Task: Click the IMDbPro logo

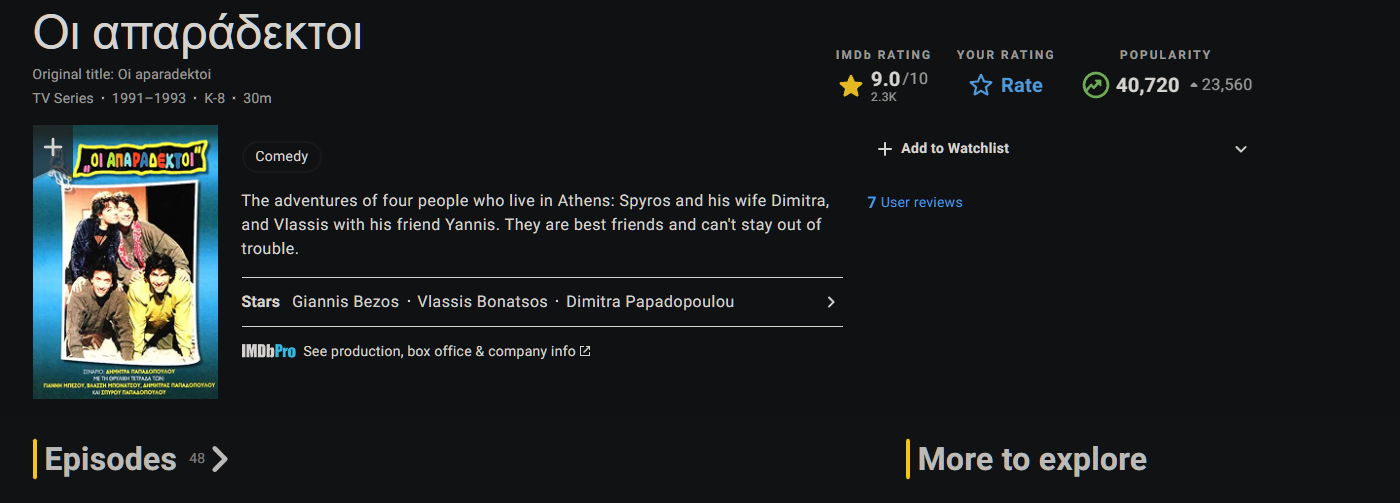Action: (x=269, y=351)
